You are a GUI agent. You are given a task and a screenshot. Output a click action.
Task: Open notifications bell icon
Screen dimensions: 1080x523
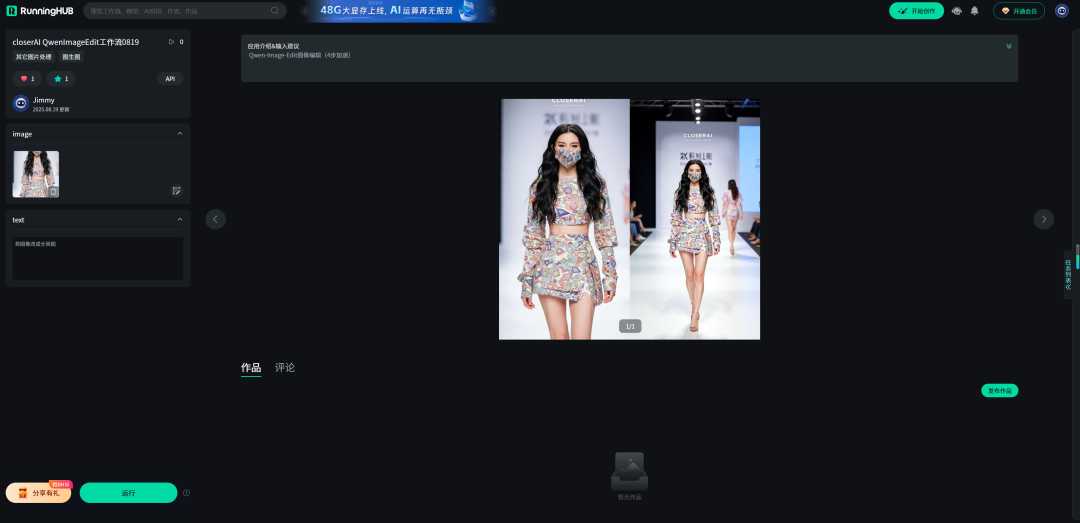975,10
